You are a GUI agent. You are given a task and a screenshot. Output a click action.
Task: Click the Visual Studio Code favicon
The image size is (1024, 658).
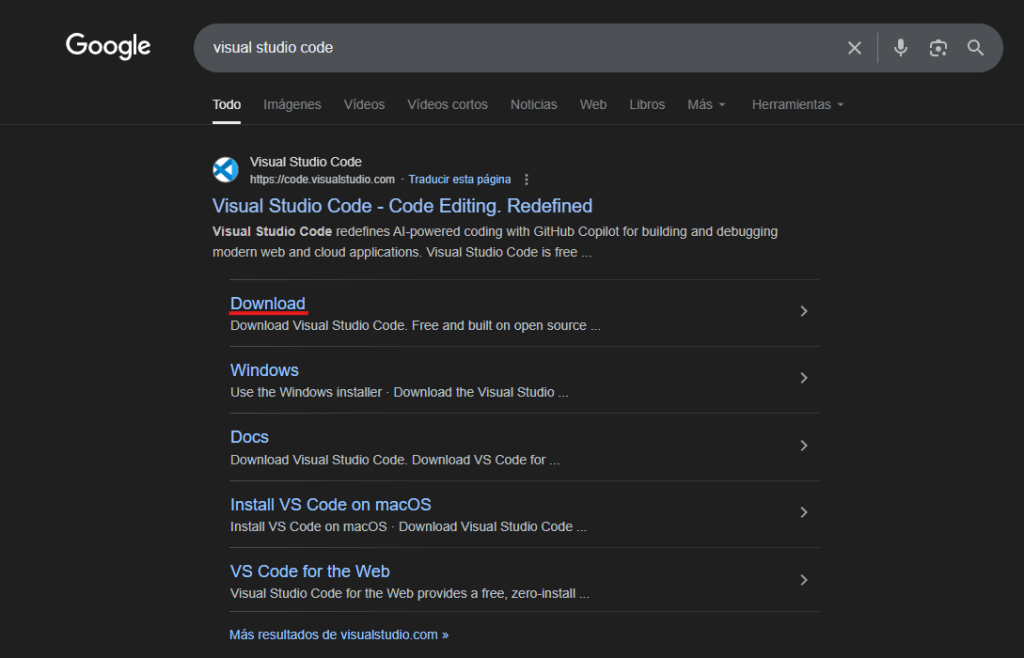(226, 170)
